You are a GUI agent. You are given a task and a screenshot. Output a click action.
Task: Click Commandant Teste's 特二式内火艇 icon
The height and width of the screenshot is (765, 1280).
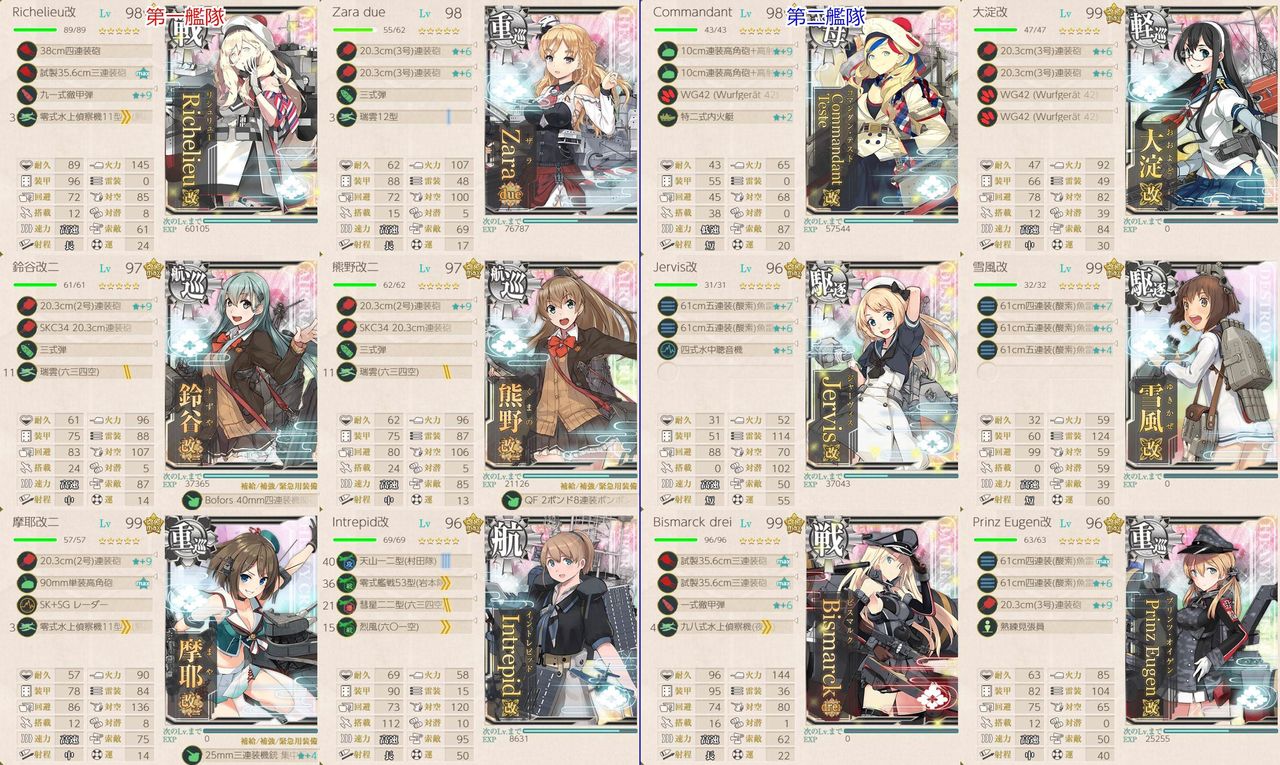667,117
